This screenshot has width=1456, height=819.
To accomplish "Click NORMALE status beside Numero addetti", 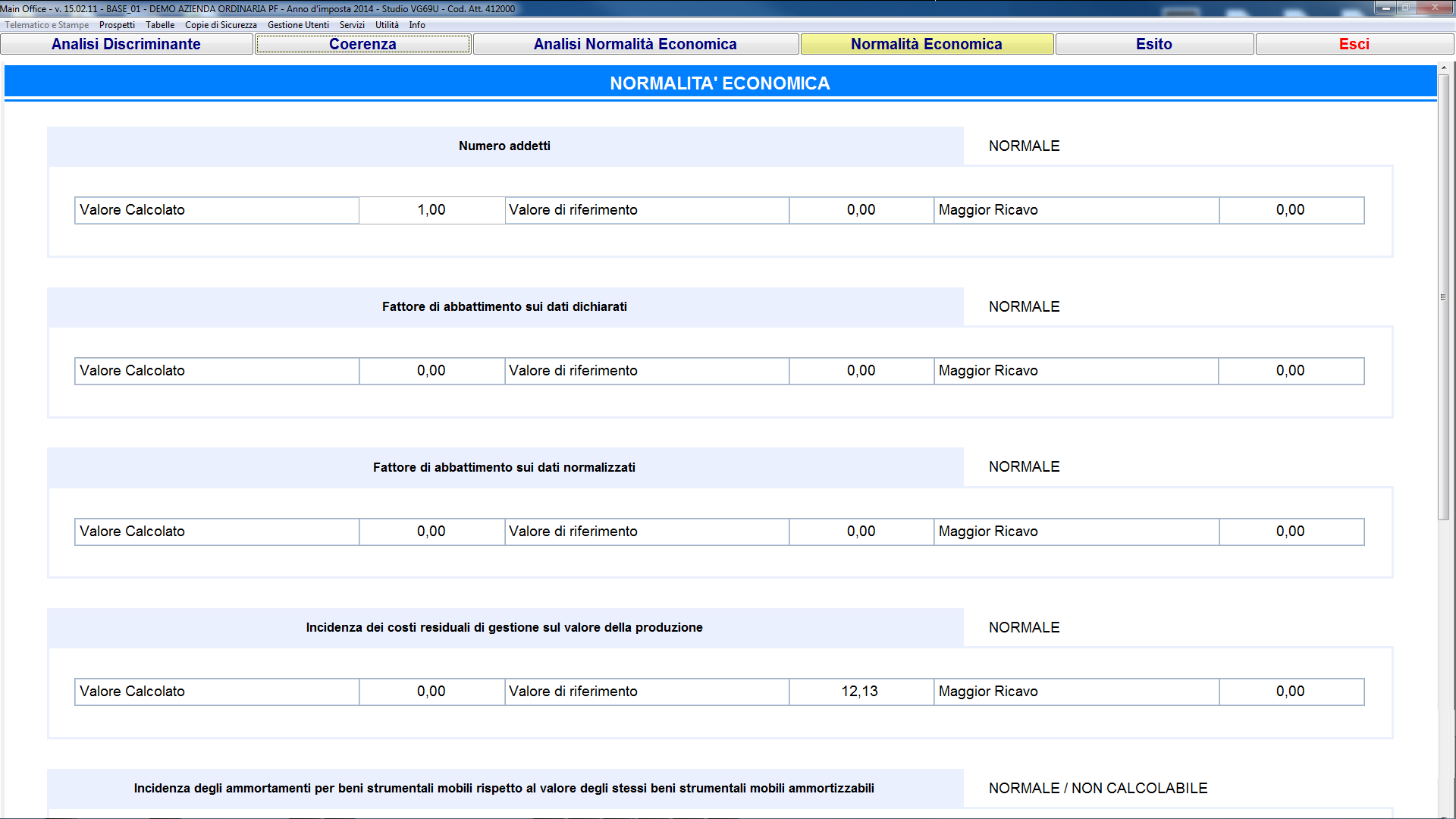I will tap(1025, 146).
